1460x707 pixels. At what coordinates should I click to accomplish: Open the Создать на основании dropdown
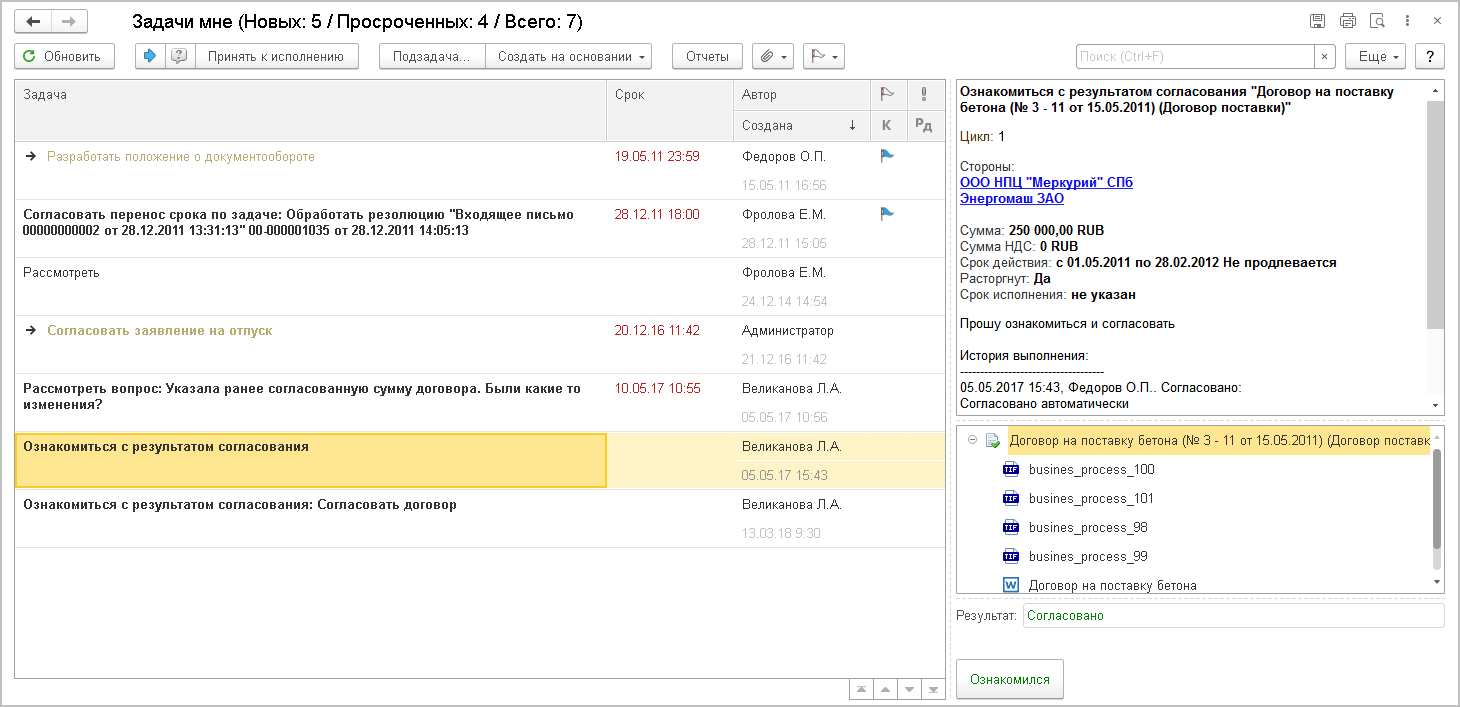pyautogui.click(x=569, y=56)
